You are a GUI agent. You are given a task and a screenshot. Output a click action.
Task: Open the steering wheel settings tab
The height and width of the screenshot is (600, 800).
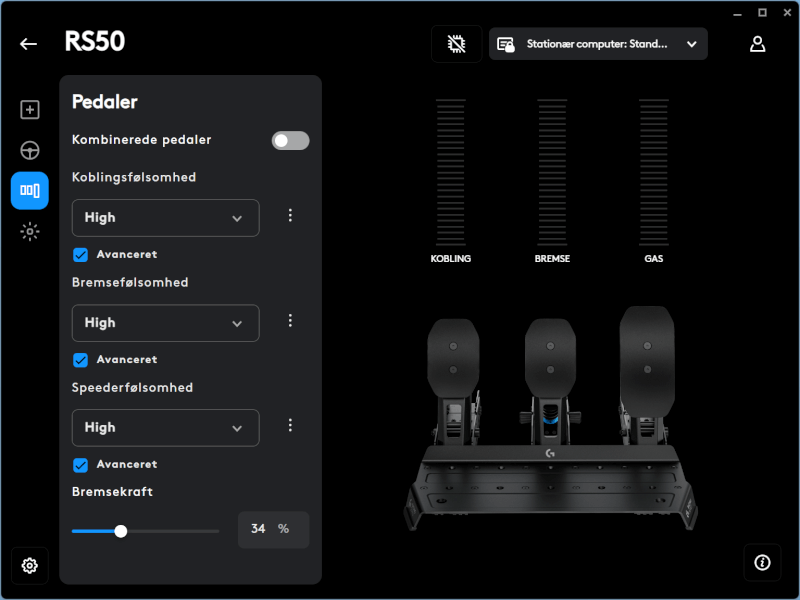(30, 151)
